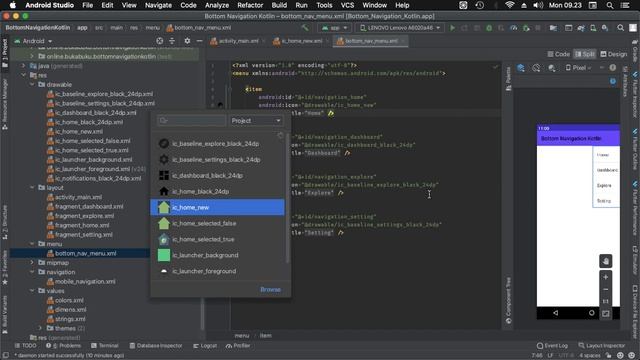
Task: Open the Database Inspector tool window
Action: coord(156,346)
